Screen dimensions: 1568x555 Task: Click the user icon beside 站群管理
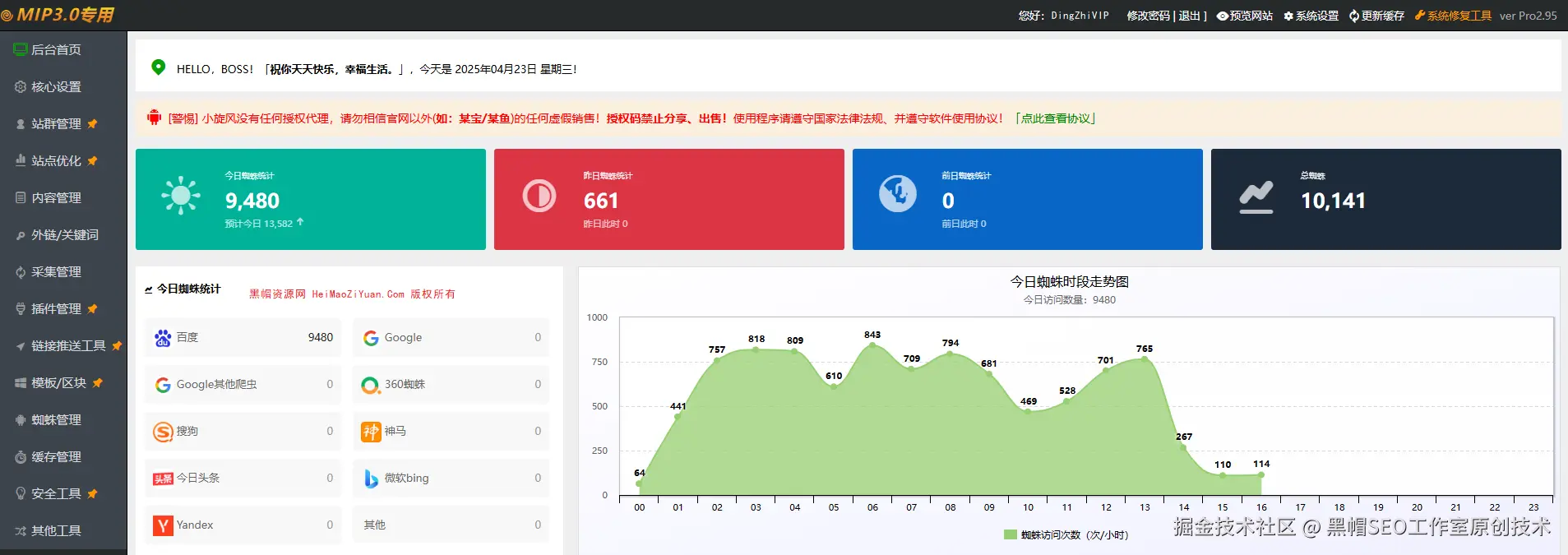(x=21, y=124)
